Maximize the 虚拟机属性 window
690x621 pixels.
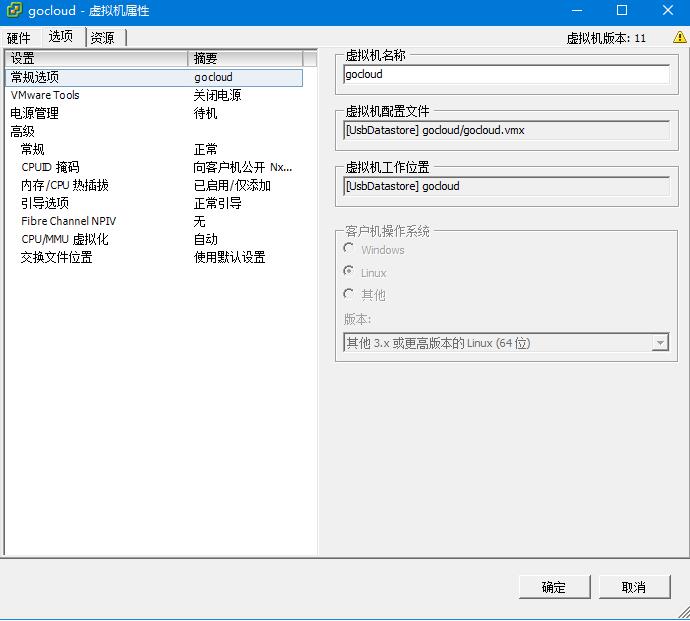click(622, 10)
